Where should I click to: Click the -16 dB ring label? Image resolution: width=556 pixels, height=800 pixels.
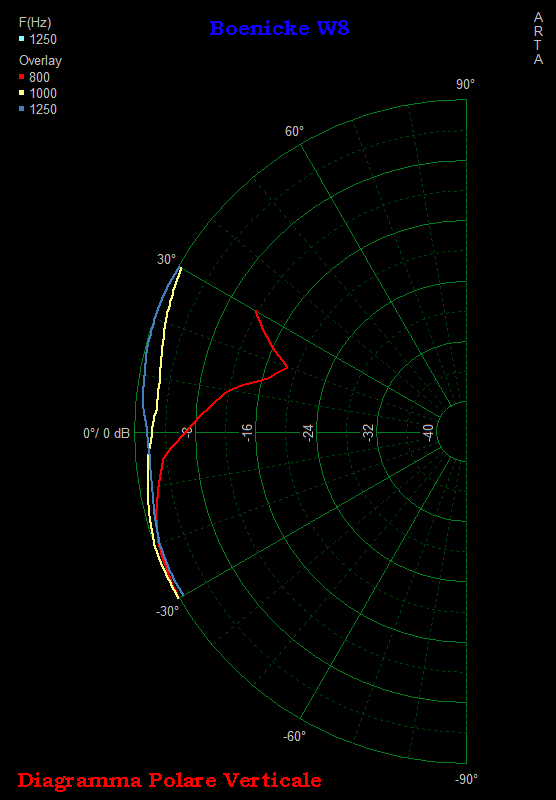tap(247, 433)
